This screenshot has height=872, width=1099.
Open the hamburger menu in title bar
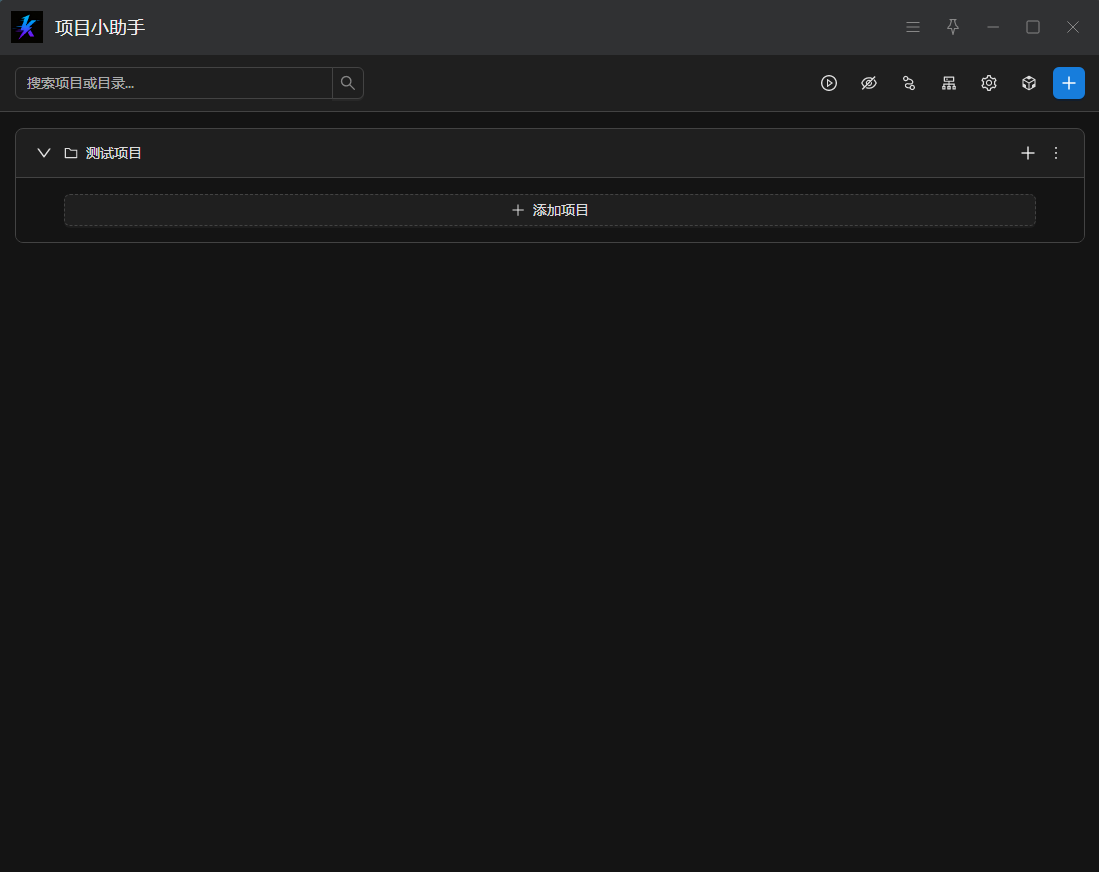click(913, 27)
